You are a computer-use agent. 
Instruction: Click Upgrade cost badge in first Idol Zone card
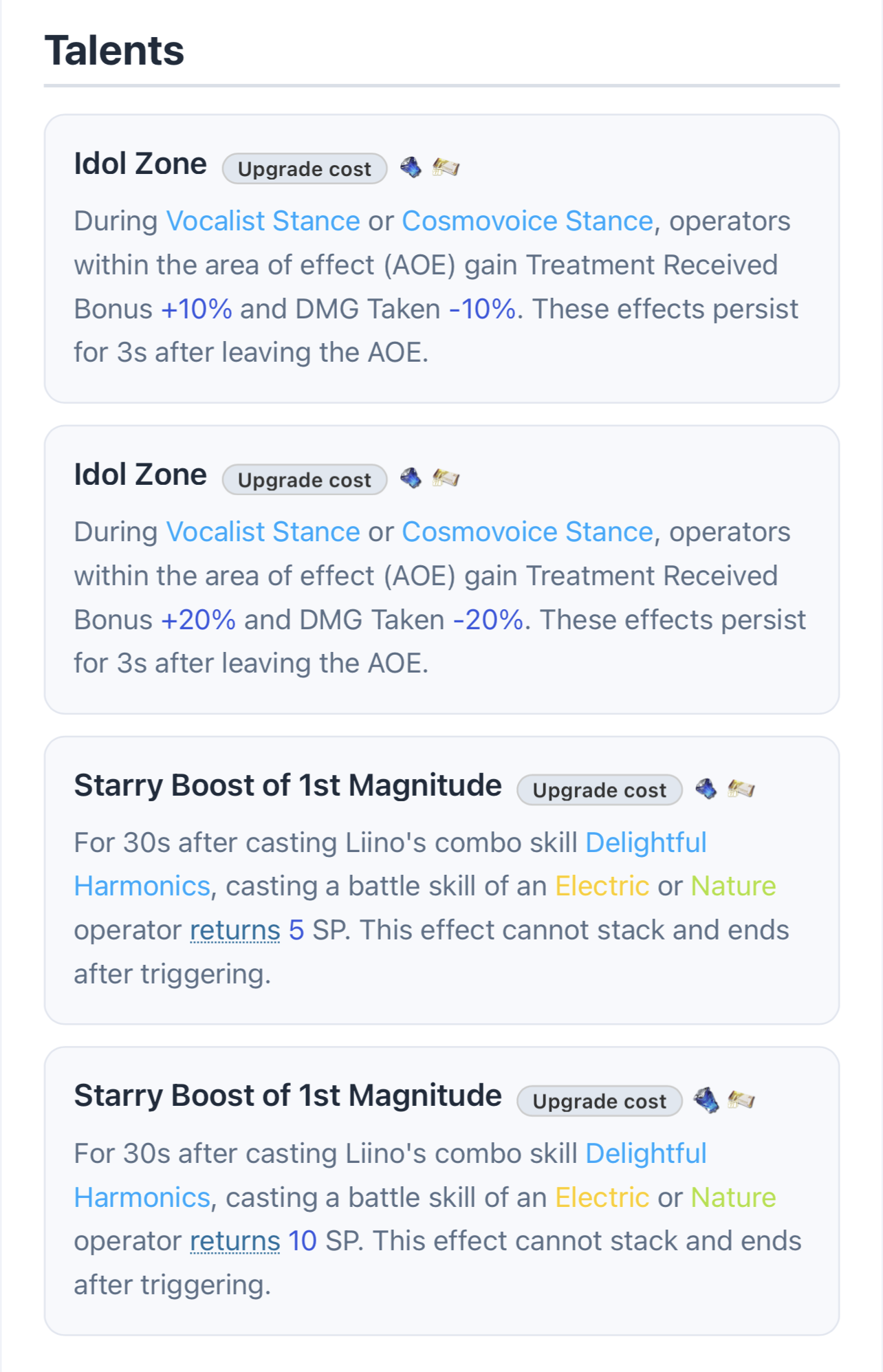click(305, 168)
